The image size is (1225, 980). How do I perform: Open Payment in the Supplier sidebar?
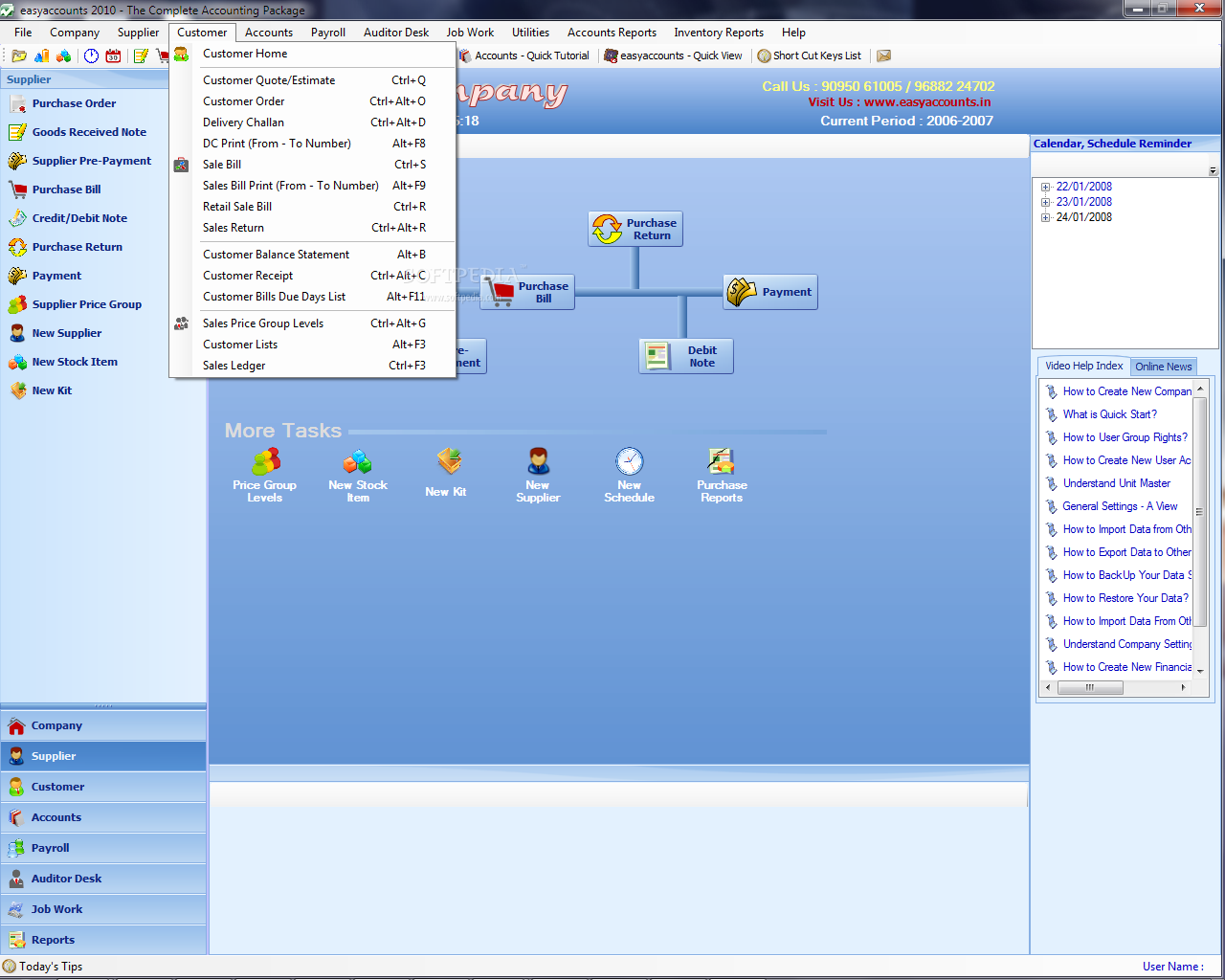[56, 276]
